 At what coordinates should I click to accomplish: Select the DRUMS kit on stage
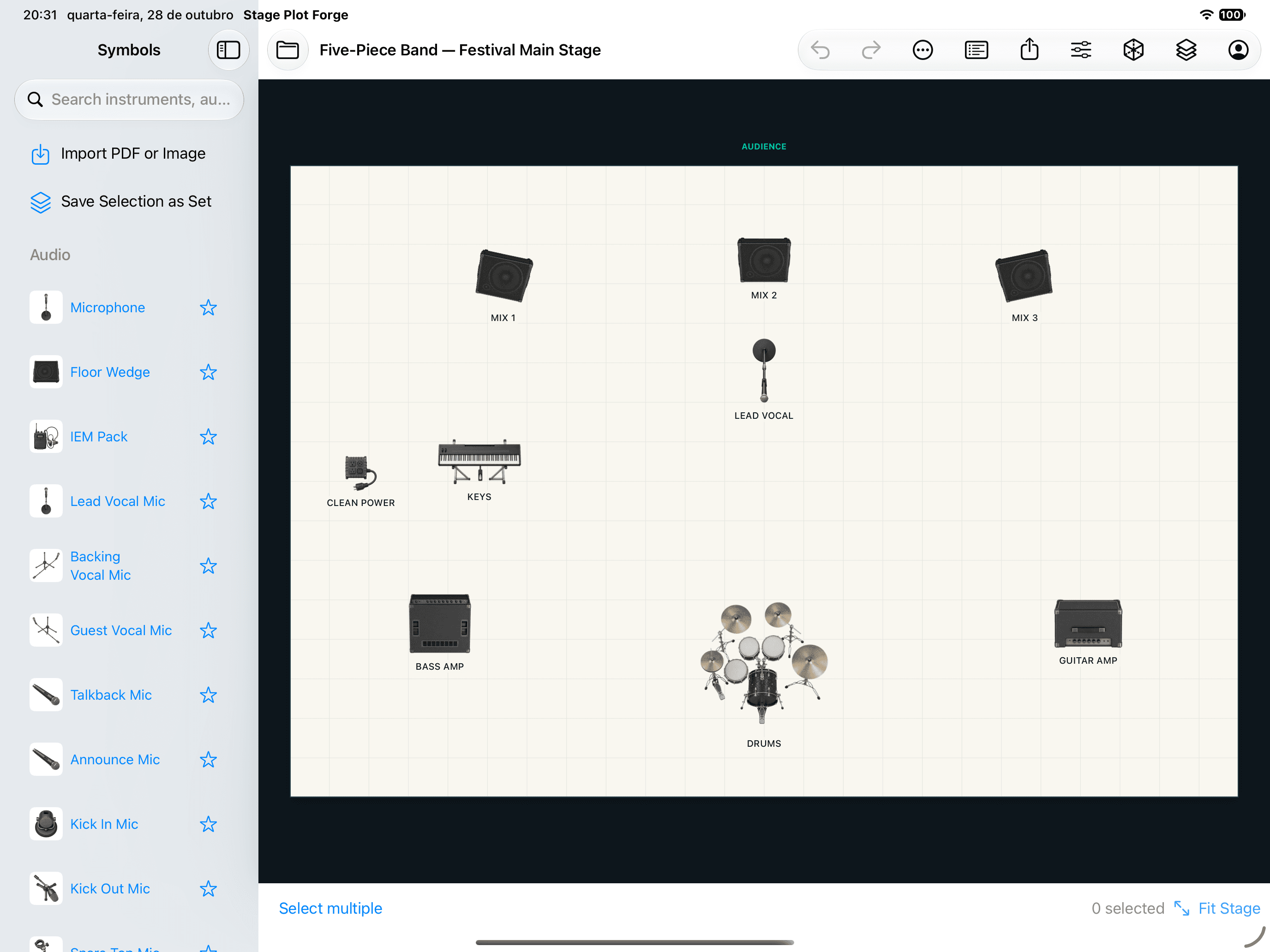[x=764, y=663]
